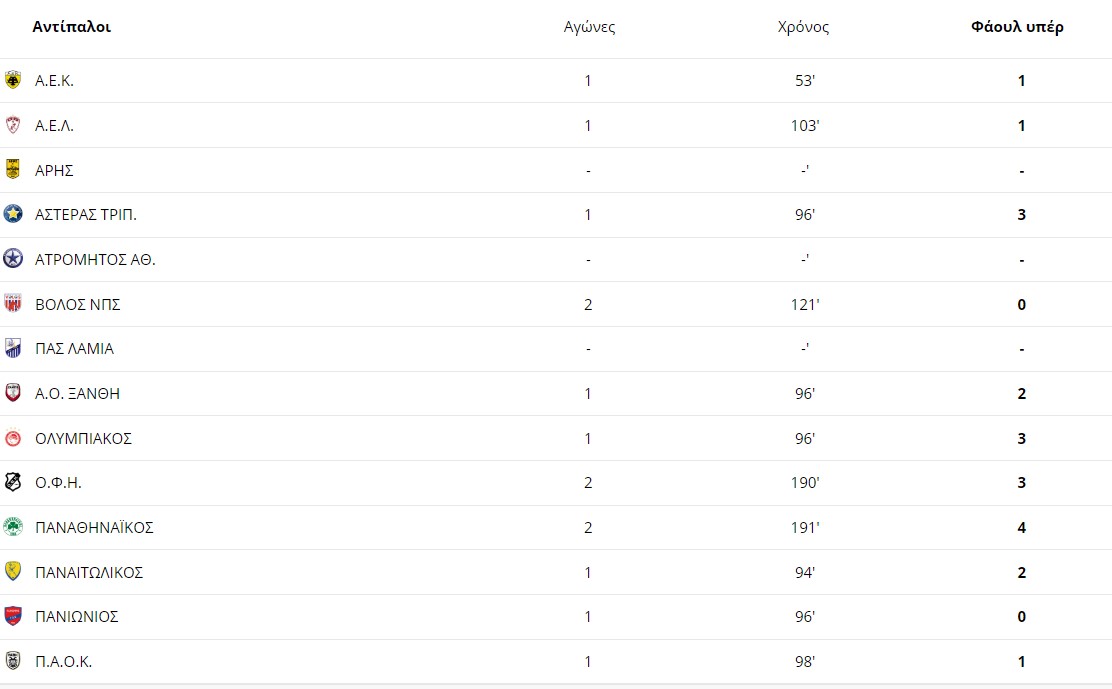
Task: Click the ΠΑΝΙΩΝΙΟΣ team crest icon
Action: [13, 616]
